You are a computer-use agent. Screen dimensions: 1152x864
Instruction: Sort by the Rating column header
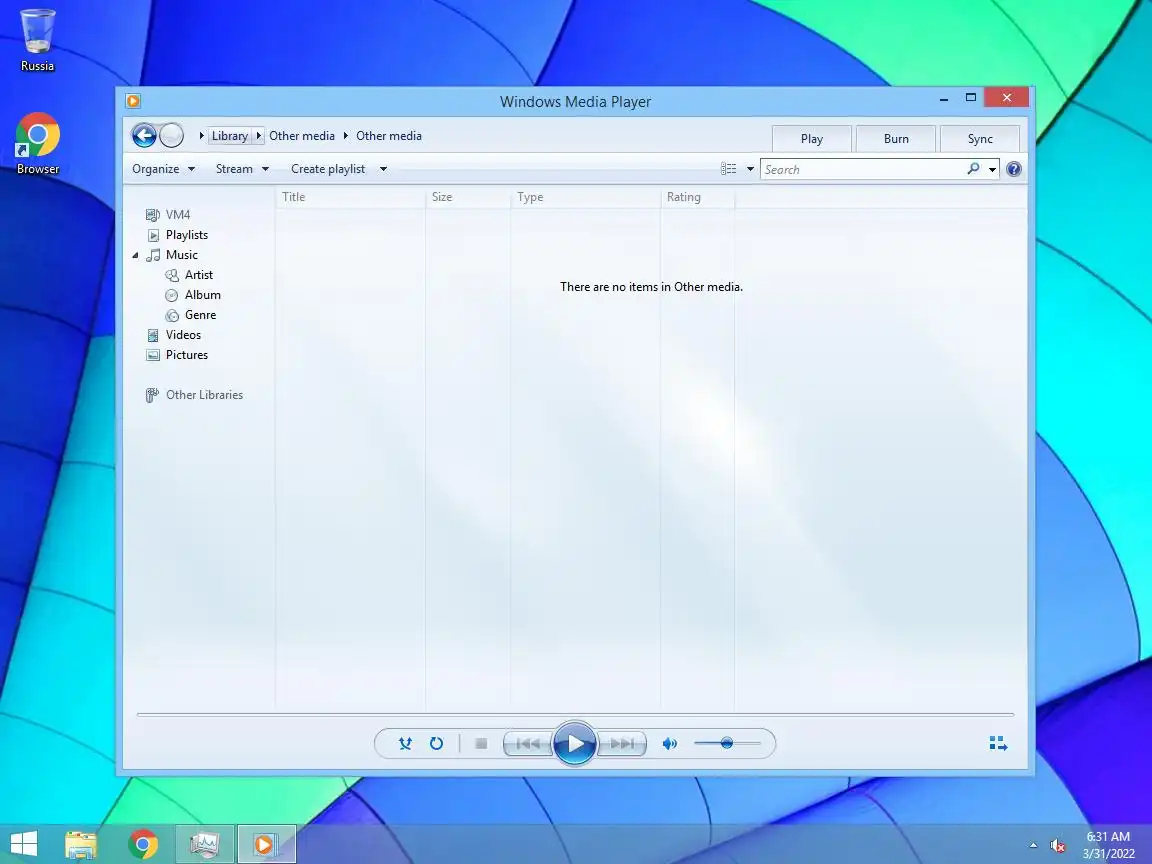(697, 197)
